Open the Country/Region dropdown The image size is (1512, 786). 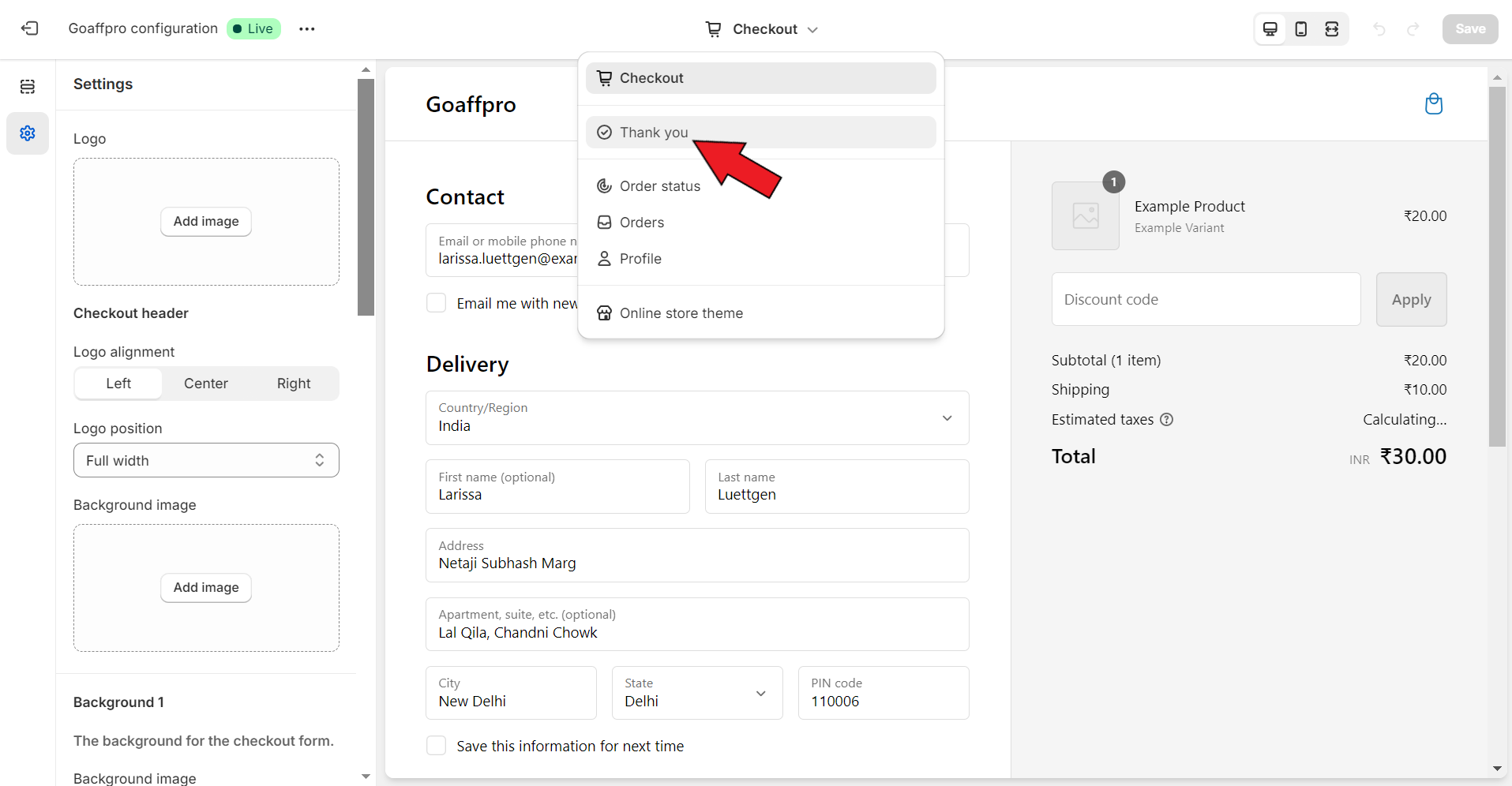(696, 418)
